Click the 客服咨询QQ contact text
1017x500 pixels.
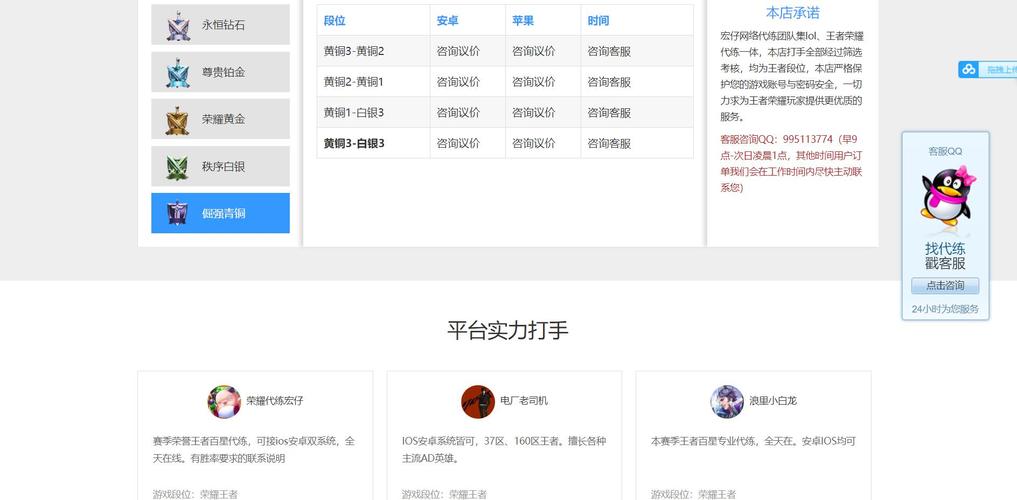click(x=791, y=163)
